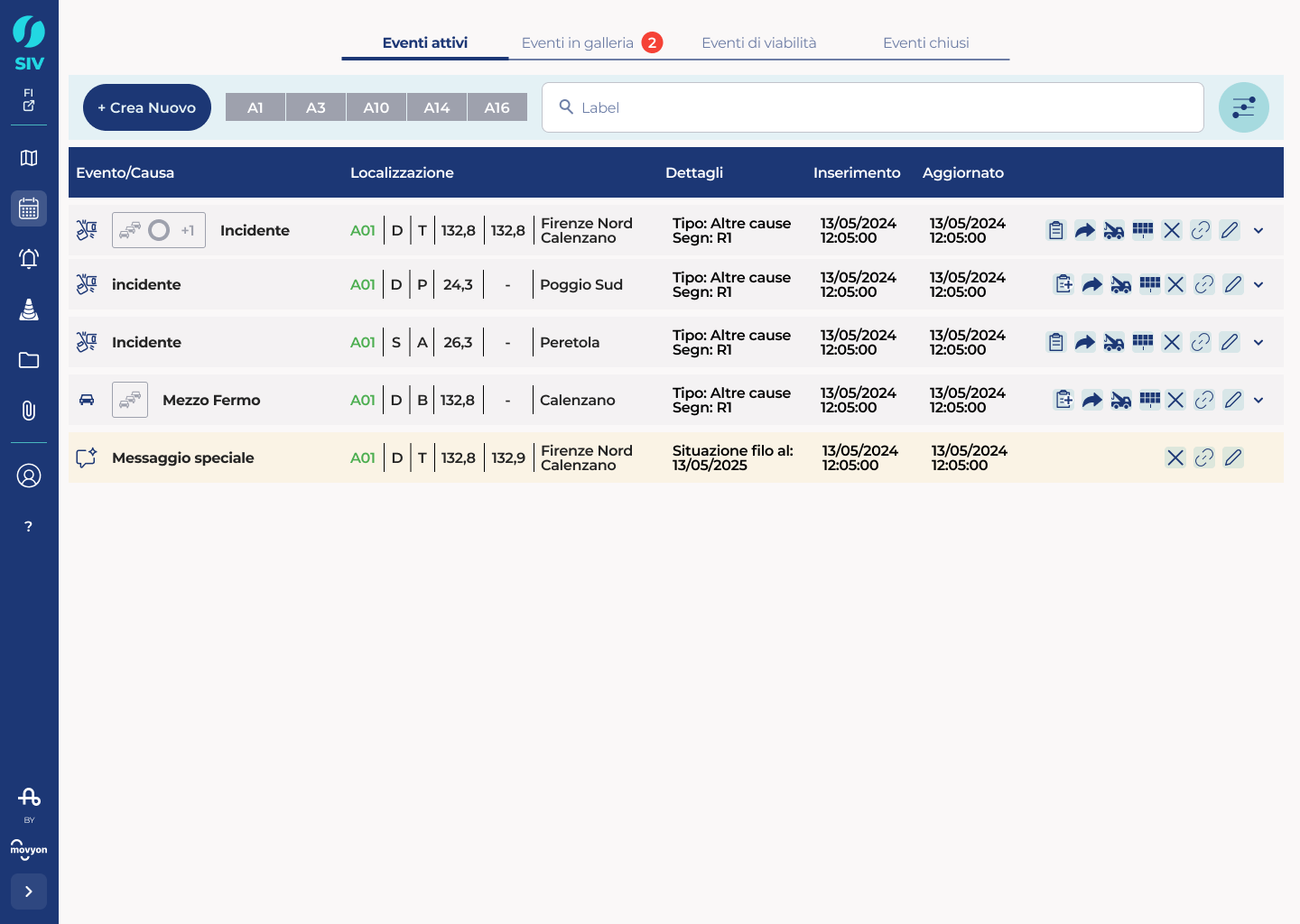1300x924 pixels.
Task: Focus the Label search field
Action: tap(873, 107)
